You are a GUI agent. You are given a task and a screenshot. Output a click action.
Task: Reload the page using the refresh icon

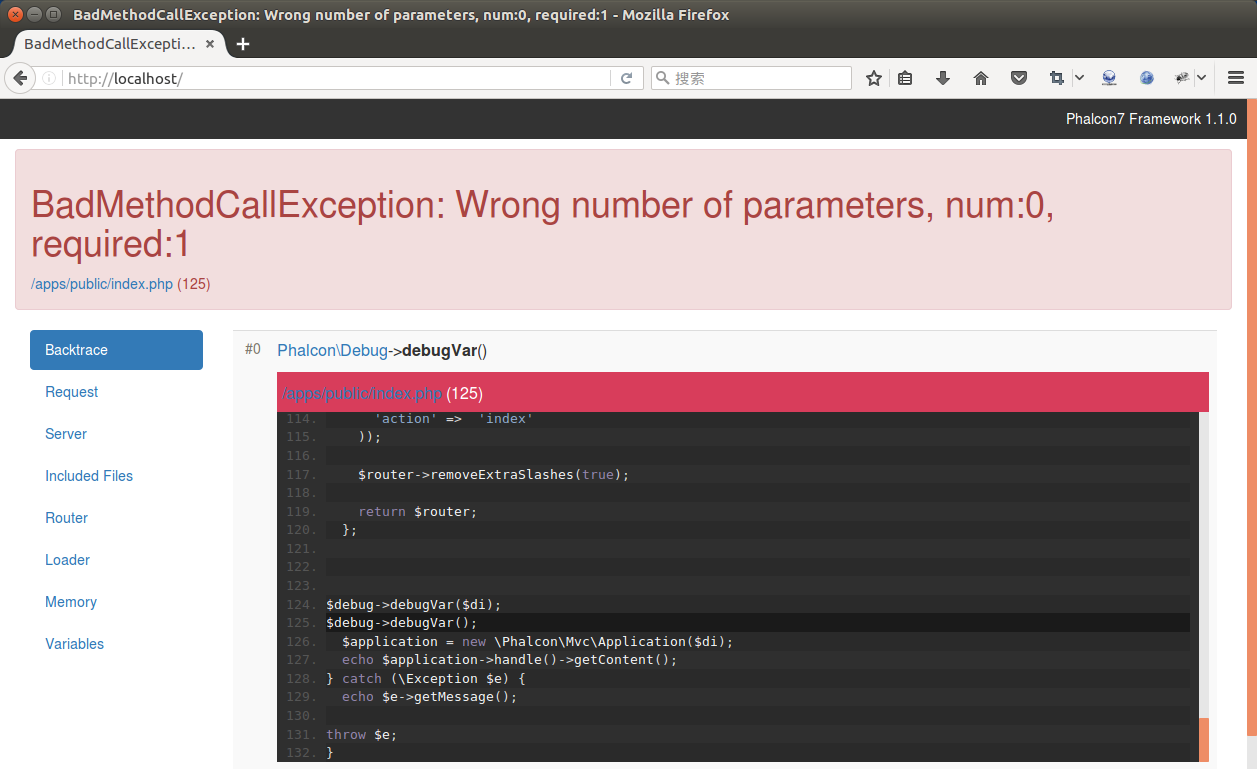point(627,78)
